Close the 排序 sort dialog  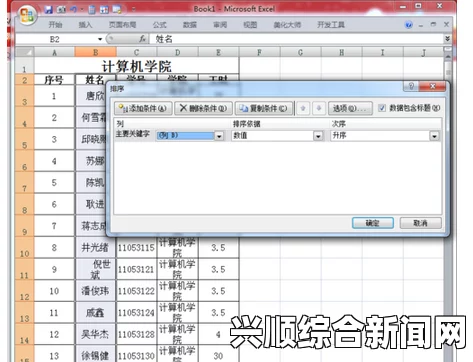coord(433,86)
